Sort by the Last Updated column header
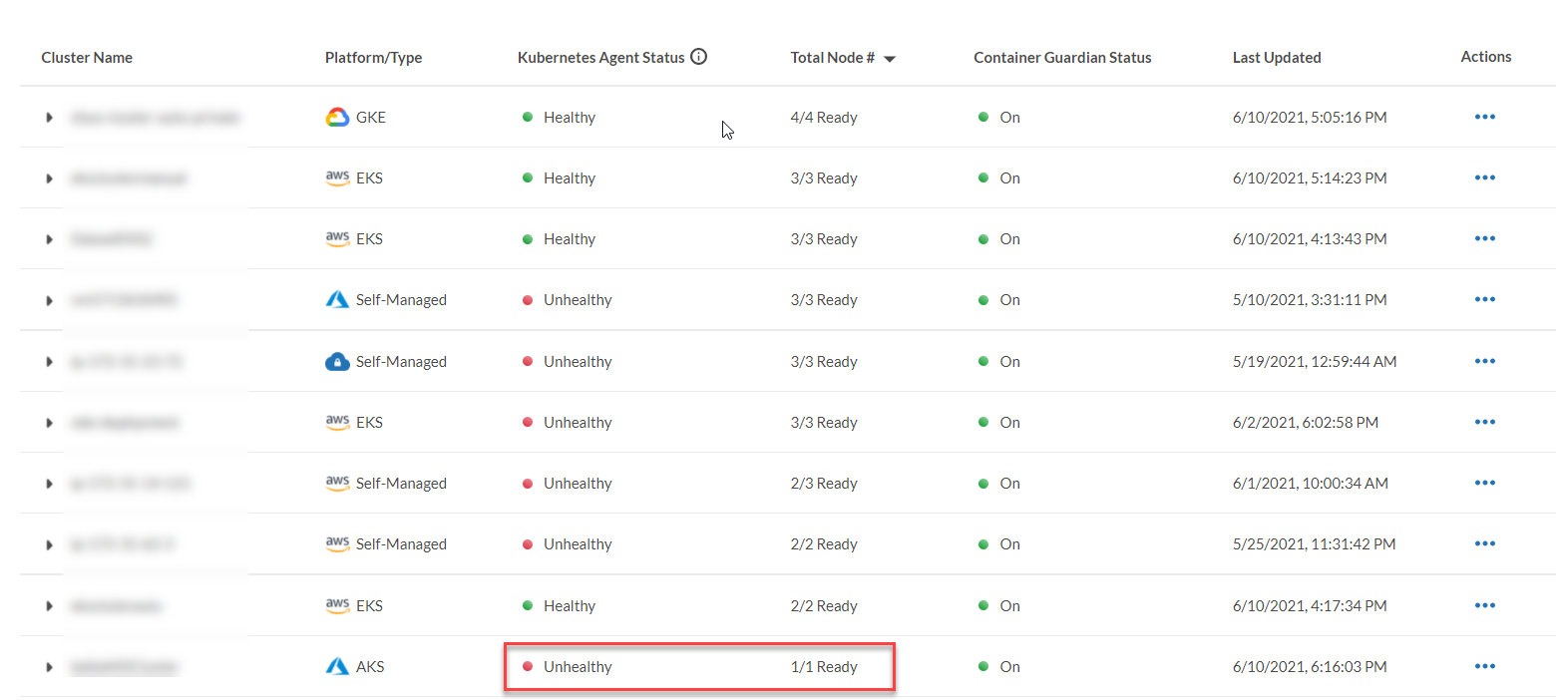The height and width of the screenshot is (700, 1568). 1276,58
